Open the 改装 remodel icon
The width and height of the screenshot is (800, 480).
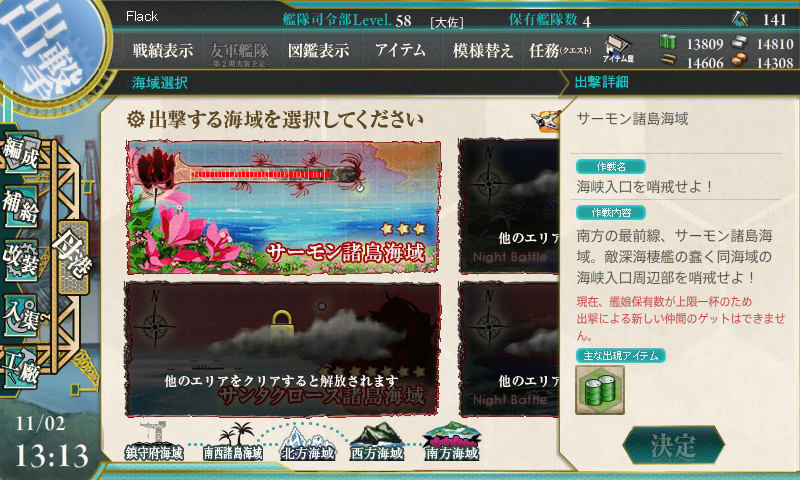pyautogui.click(x=21, y=261)
